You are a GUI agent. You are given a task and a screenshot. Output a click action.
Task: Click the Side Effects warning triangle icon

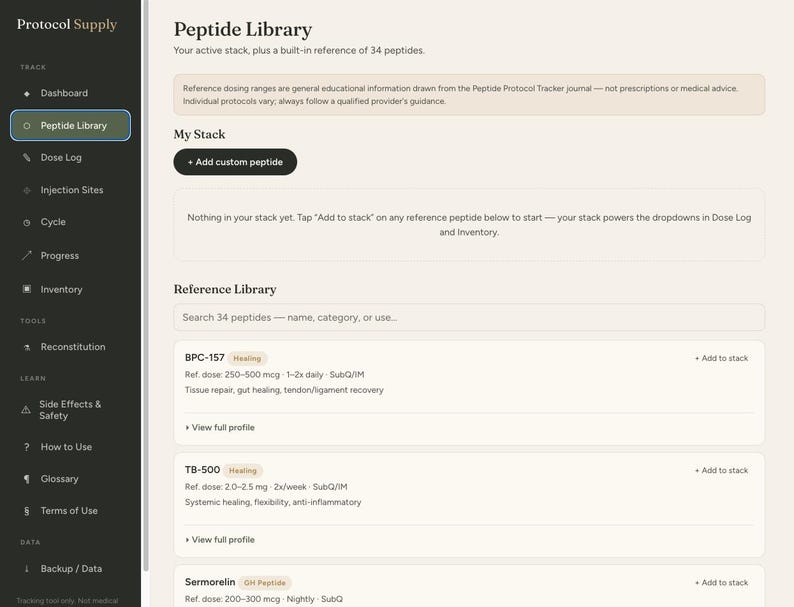(26, 410)
